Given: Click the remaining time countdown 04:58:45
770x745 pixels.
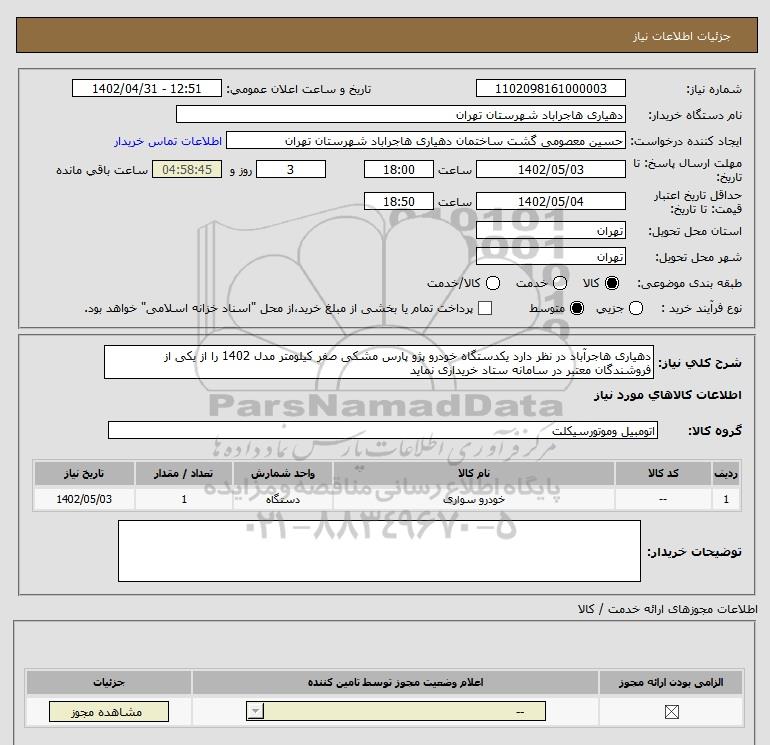Looking at the screenshot, I should pyautogui.click(x=187, y=170).
